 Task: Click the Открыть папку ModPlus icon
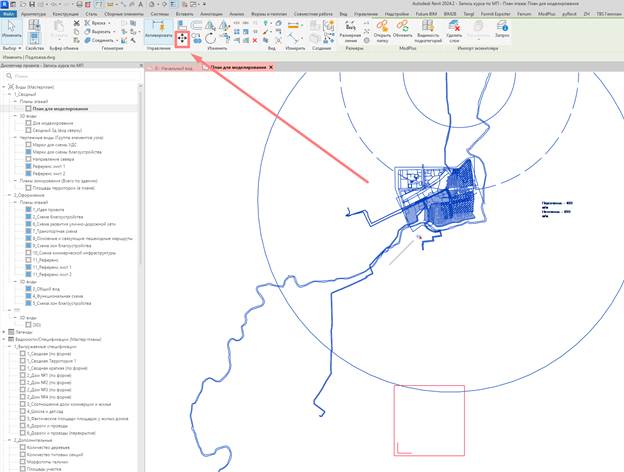382,31
